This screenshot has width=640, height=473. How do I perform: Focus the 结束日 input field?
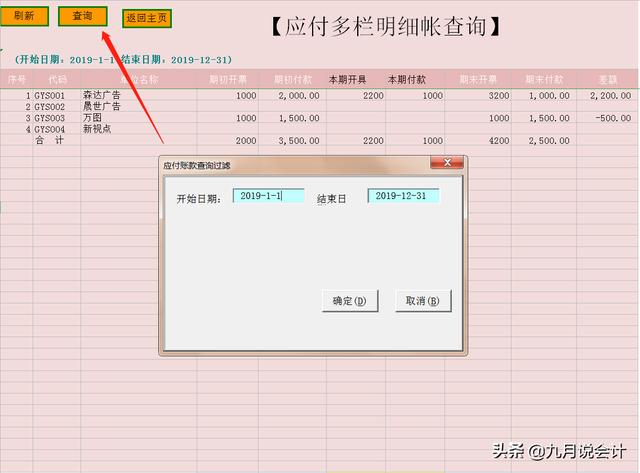coord(403,196)
